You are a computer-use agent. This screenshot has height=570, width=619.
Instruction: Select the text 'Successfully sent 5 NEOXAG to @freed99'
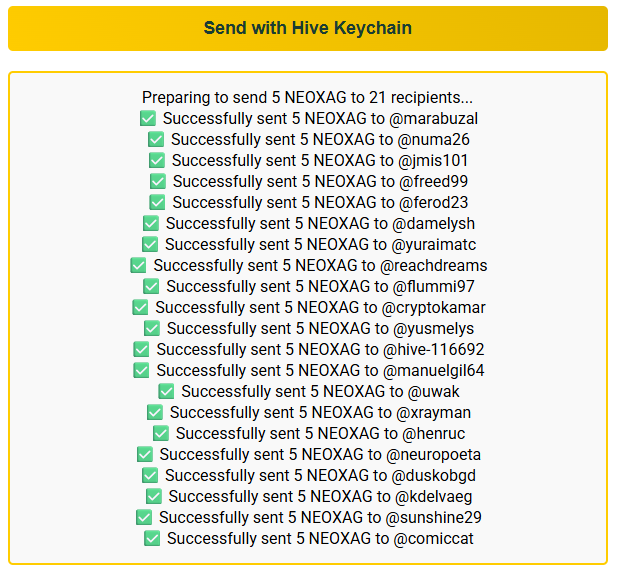coord(320,181)
